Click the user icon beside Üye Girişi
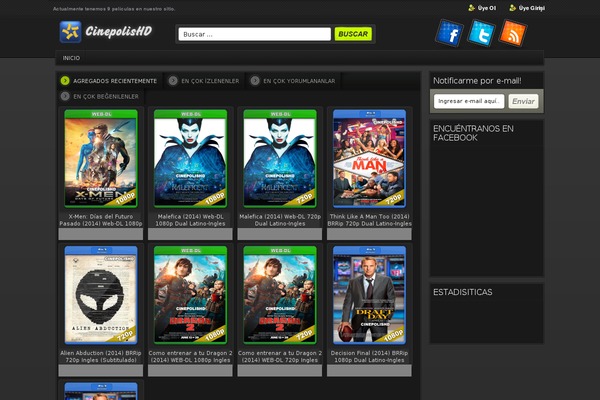The width and height of the screenshot is (600, 400). (x=513, y=8)
